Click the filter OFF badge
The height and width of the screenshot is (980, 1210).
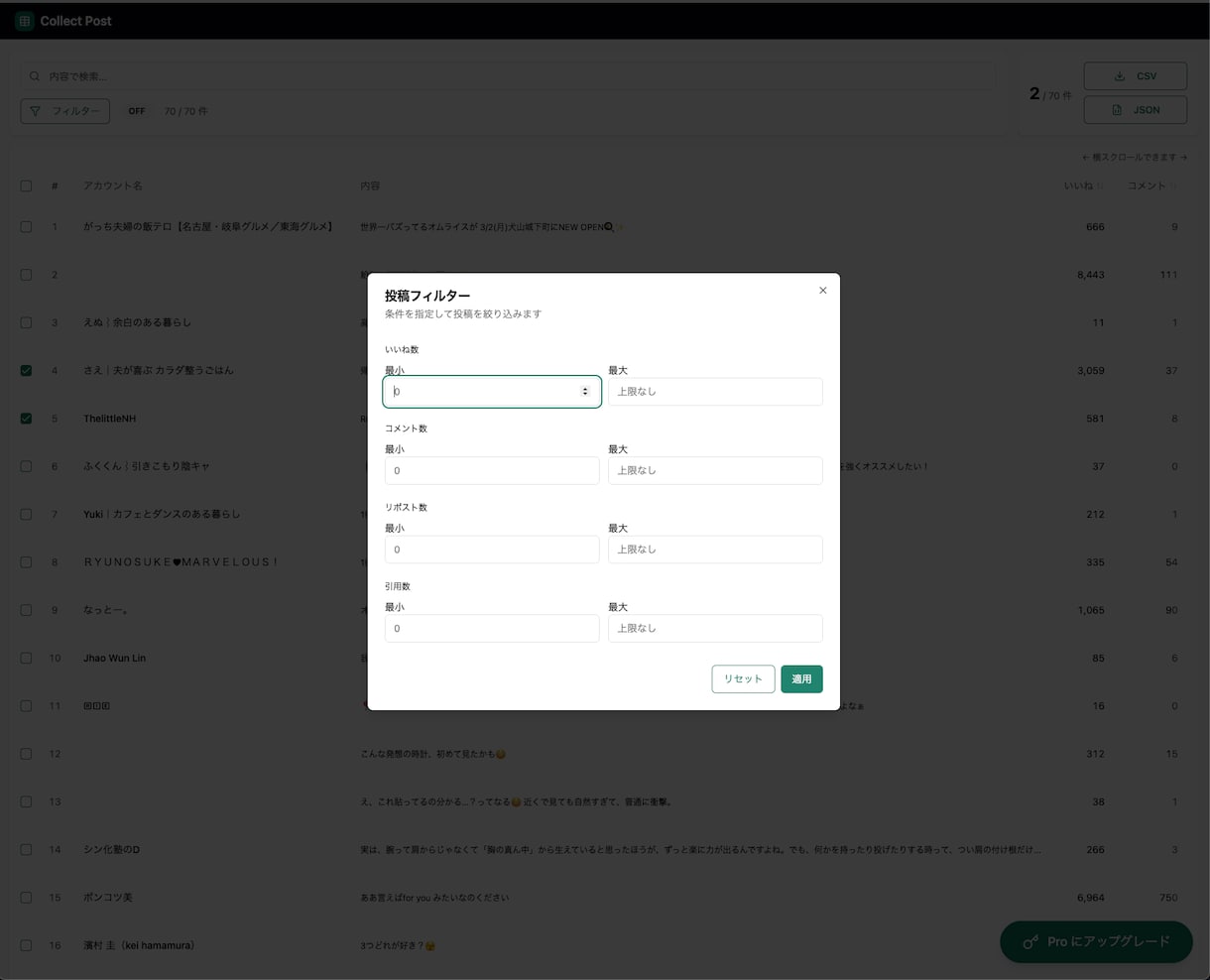click(x=137, y=111)
